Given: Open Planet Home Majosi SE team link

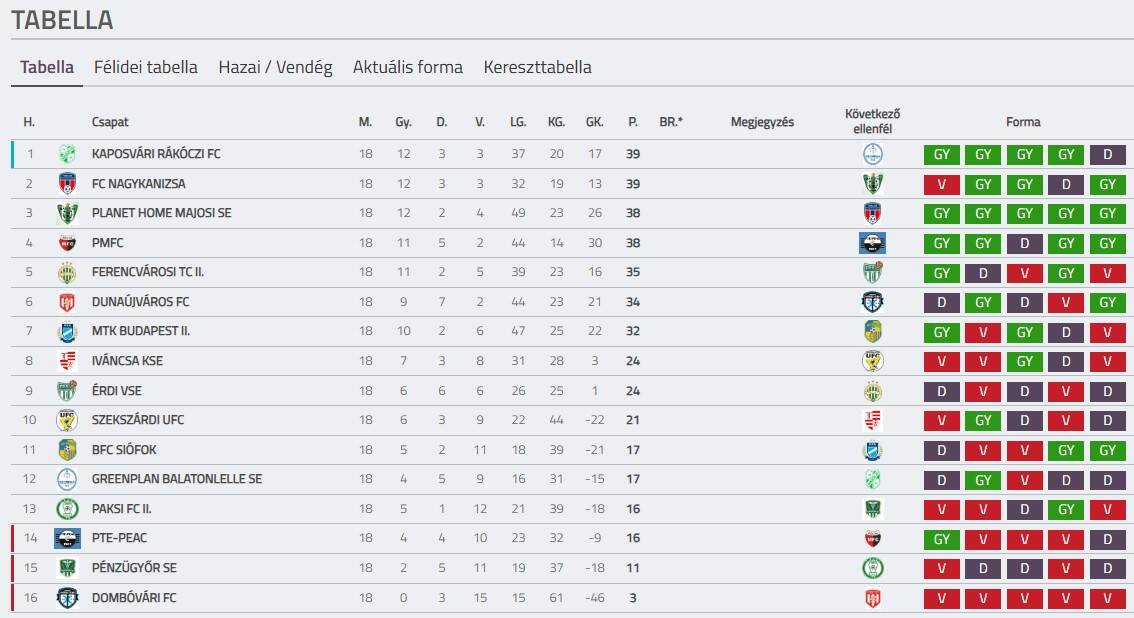Looking at the screenshot, I should [x=161, y=213].
